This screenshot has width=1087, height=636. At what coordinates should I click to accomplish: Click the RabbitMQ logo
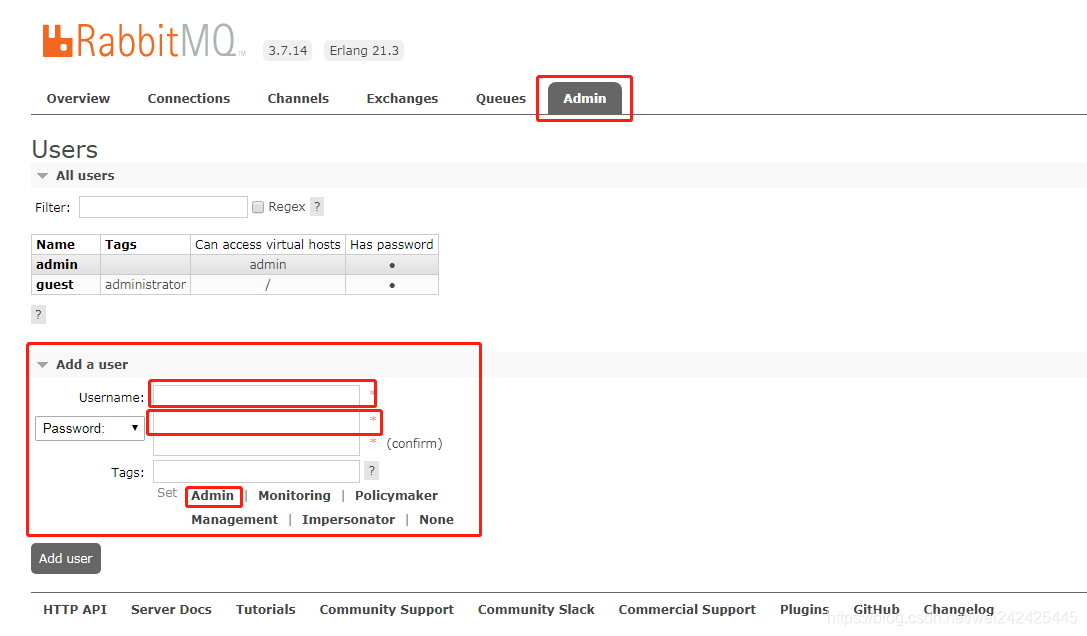pos(143,41)
